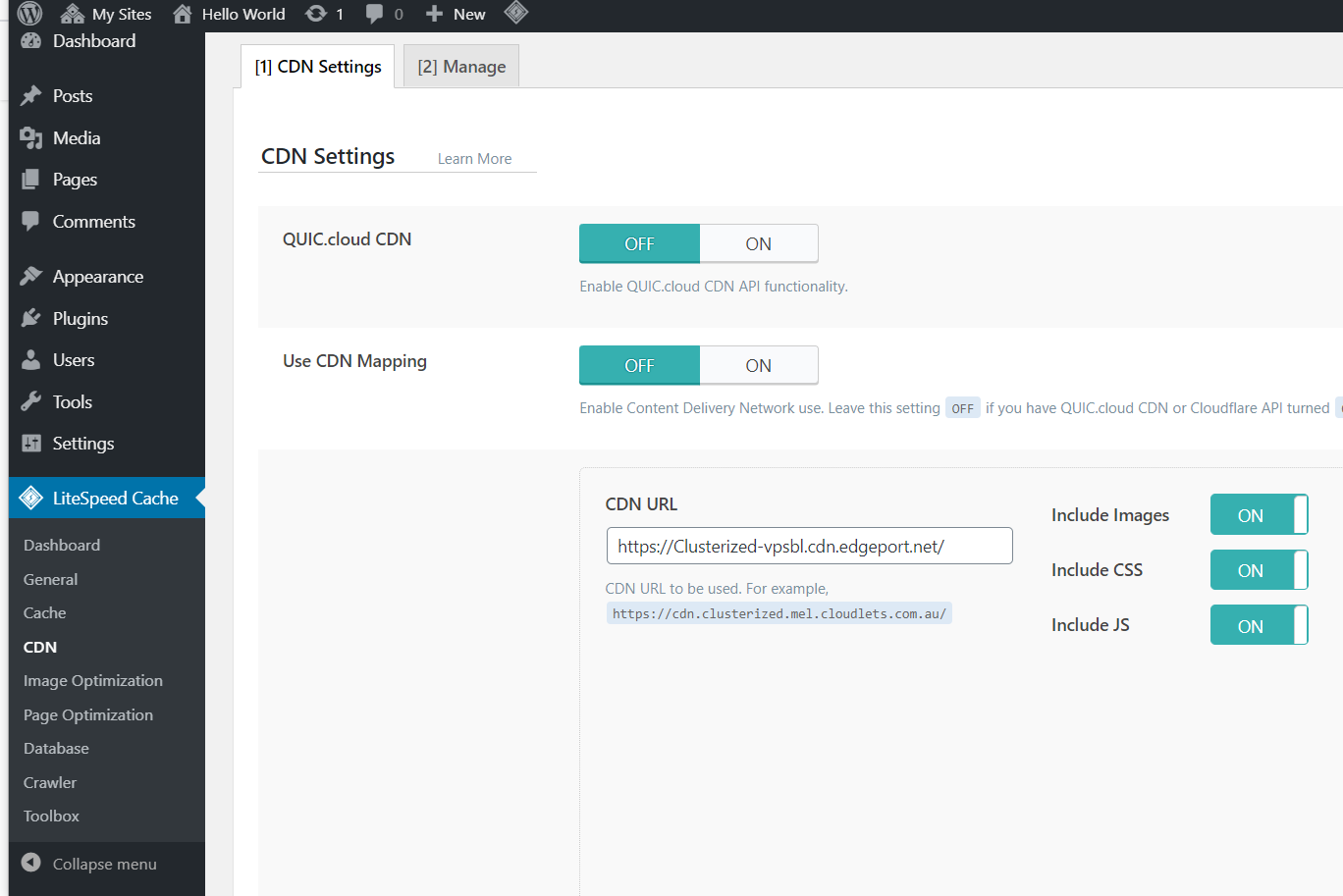This screenshot has width=1343, height=896.
Task: Open the Appearance menu
Action: click(98, 276)
